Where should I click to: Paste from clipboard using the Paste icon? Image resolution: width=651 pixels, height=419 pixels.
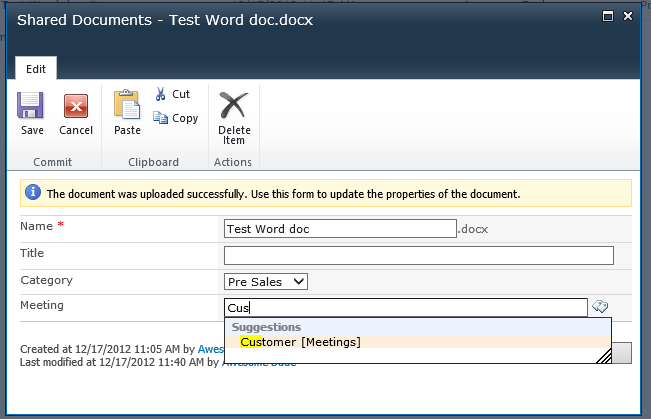(127, 106)
